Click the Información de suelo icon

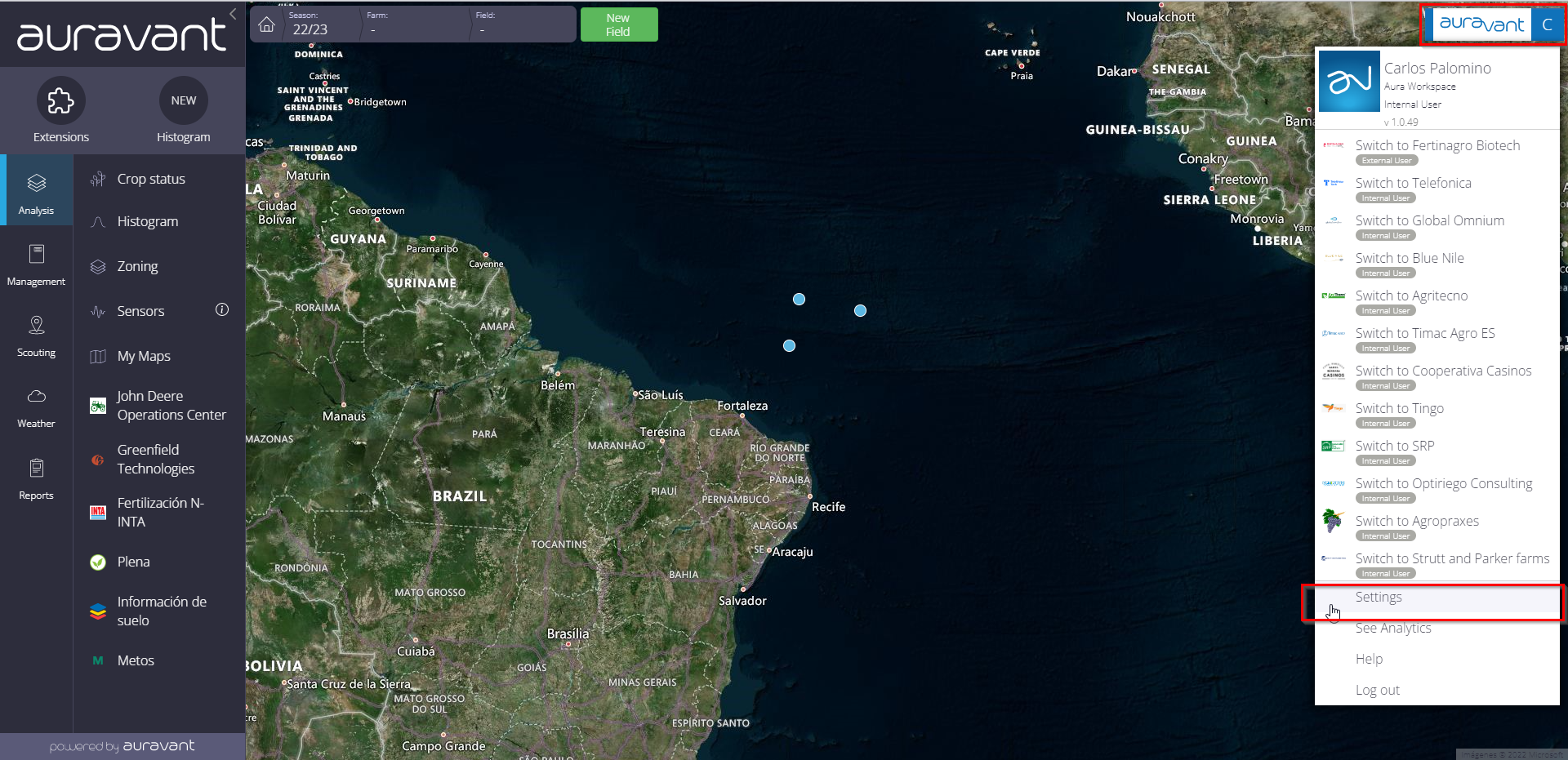(x=98, y=611)
